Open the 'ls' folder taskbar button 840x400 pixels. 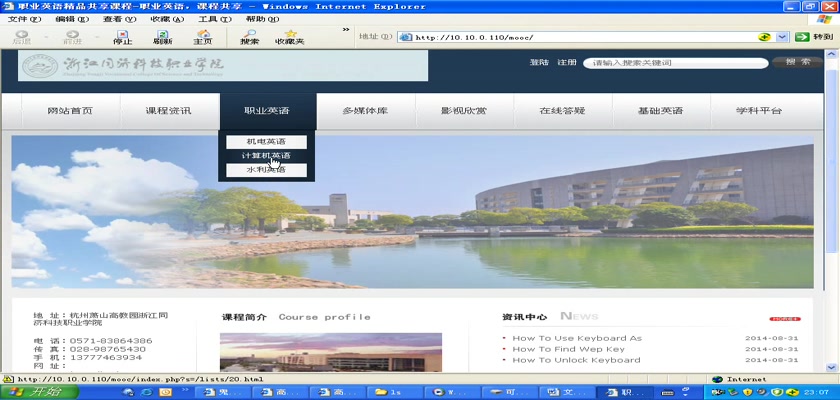click(396, 393)
